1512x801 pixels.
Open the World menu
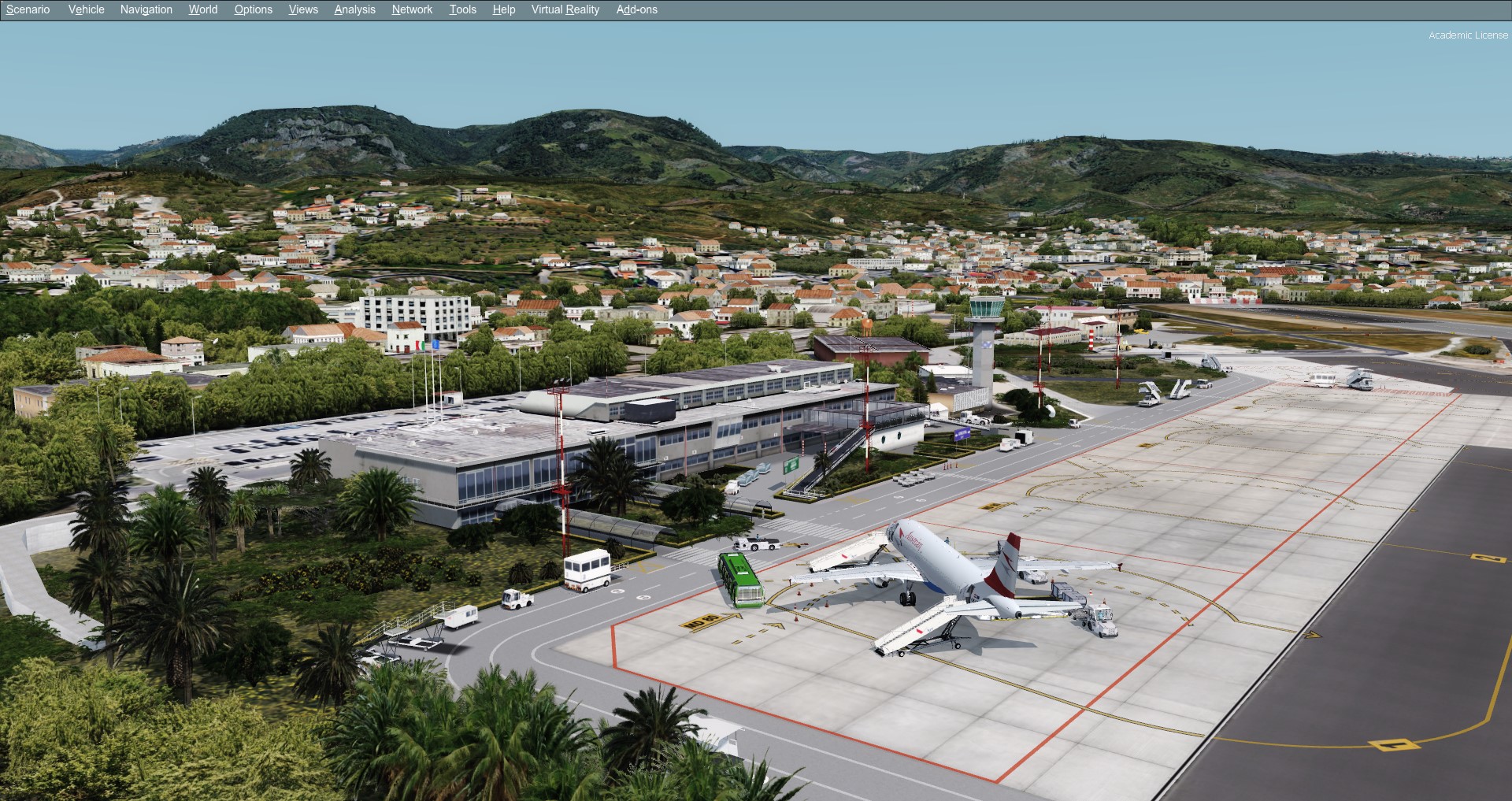coord(203,9)
